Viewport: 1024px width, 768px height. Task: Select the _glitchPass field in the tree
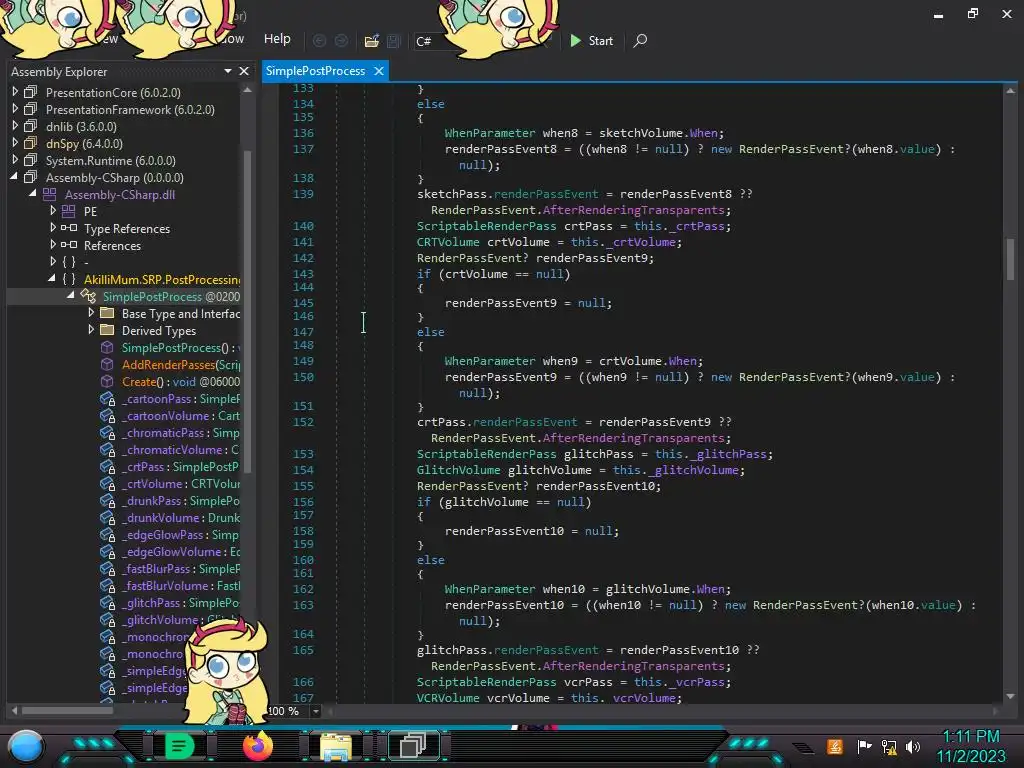(180, 602)
